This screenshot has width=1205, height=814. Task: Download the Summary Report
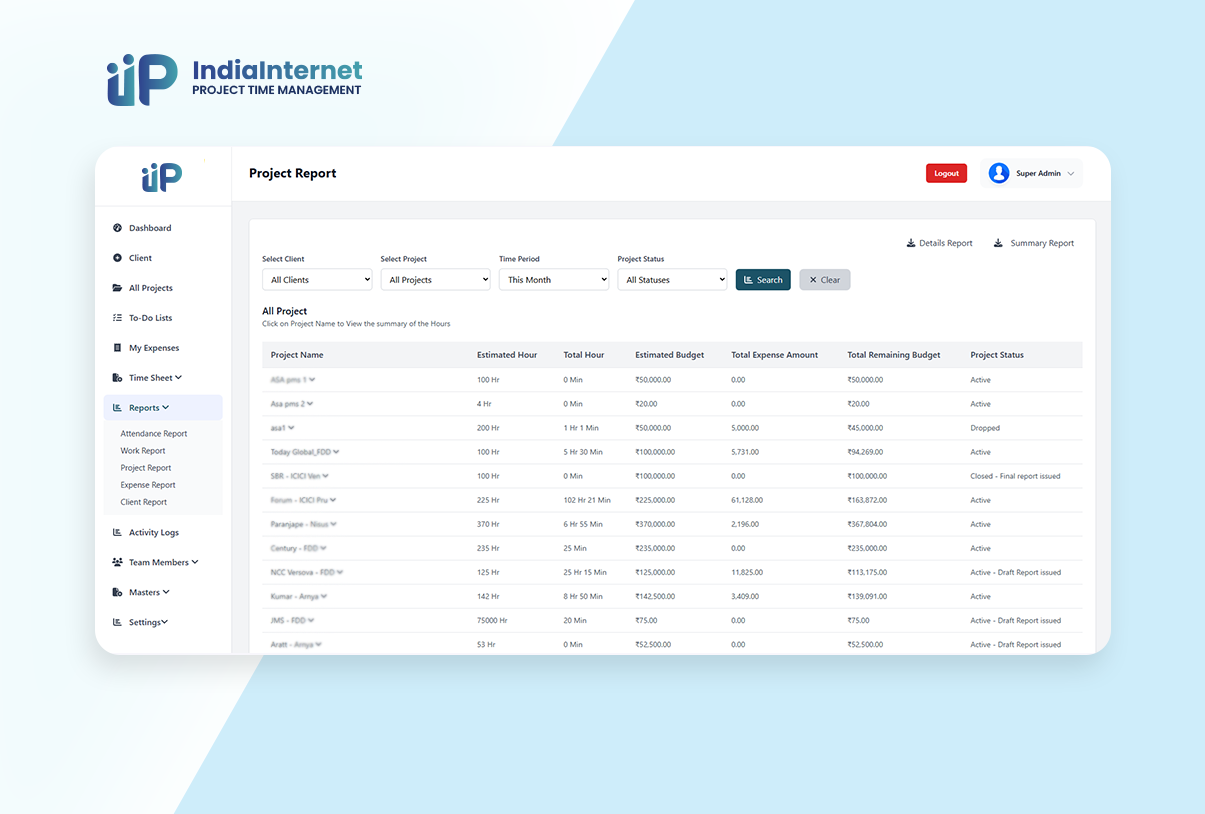point(1034,243)
